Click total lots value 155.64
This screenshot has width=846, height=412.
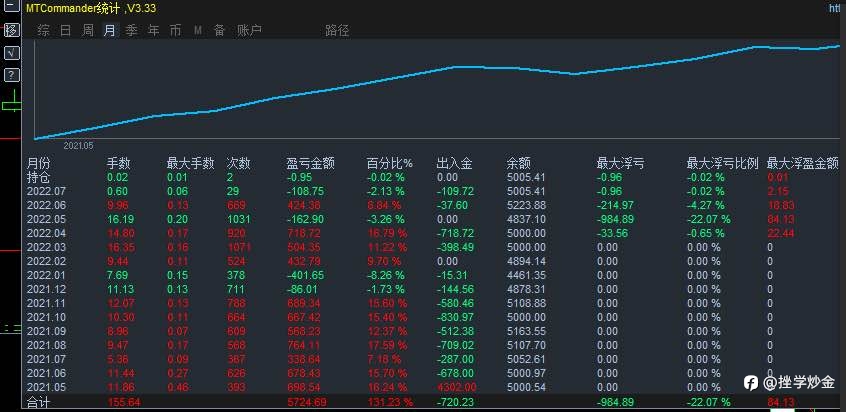click(125, 402)
